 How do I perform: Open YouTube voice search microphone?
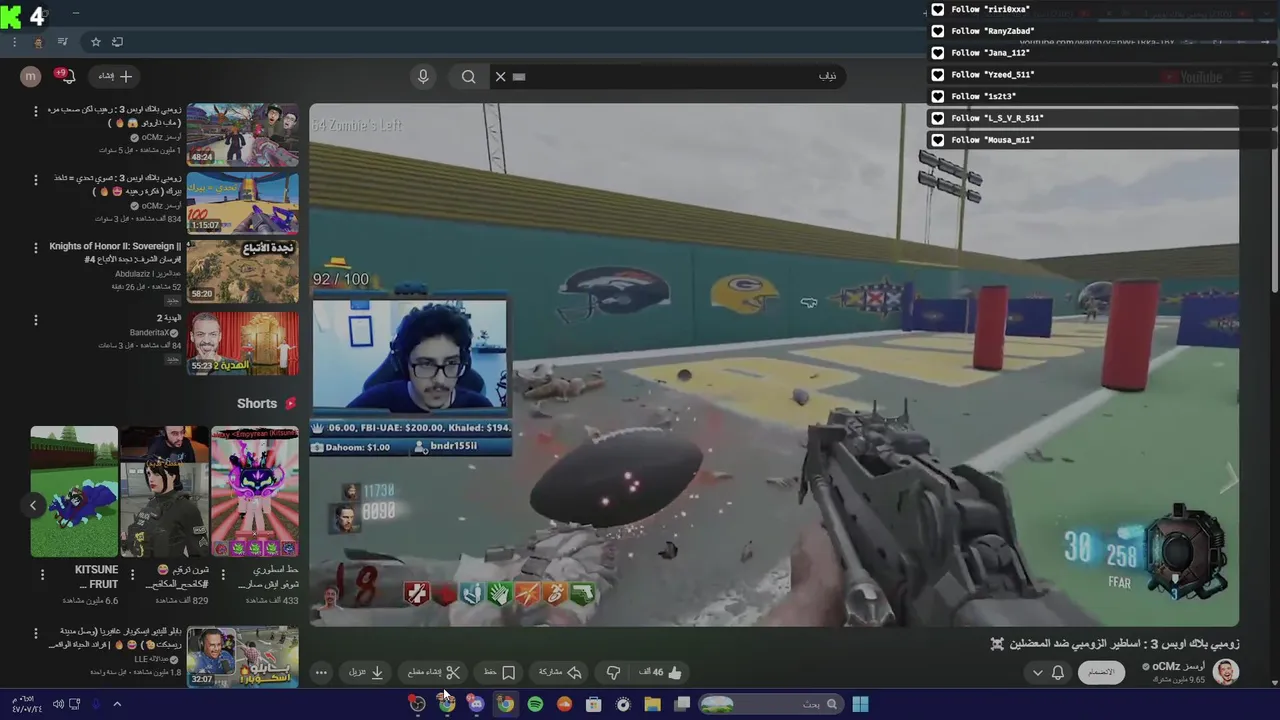(423, 76)
